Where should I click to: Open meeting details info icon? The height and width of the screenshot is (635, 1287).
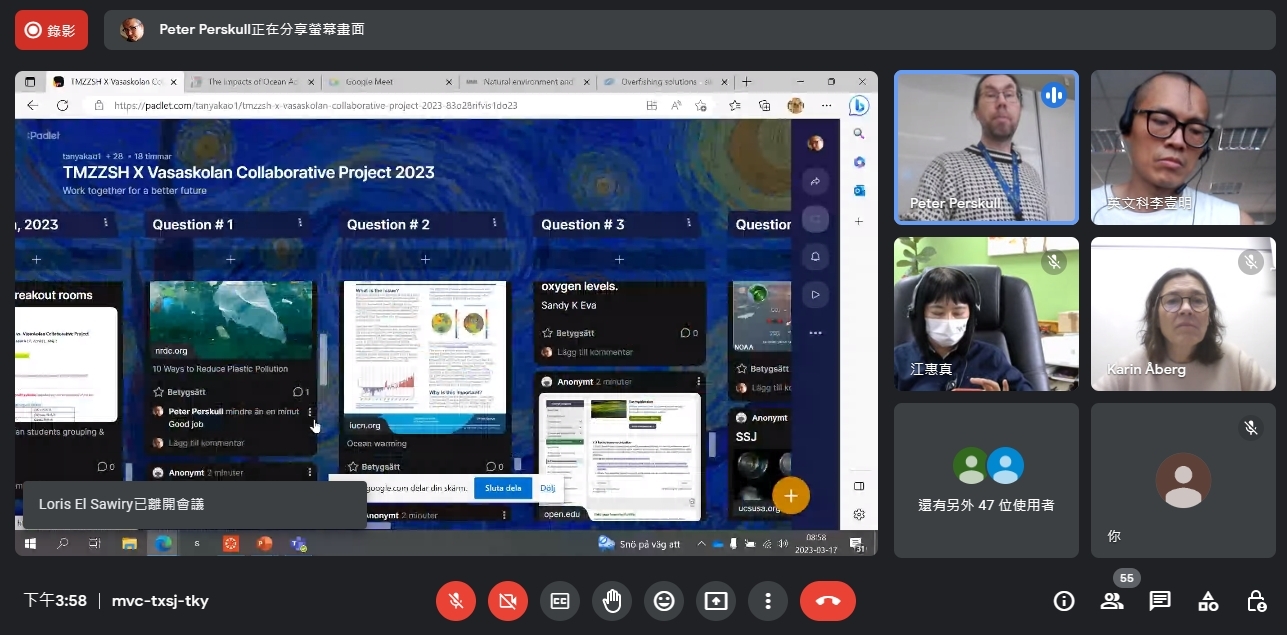(1064, 601)
